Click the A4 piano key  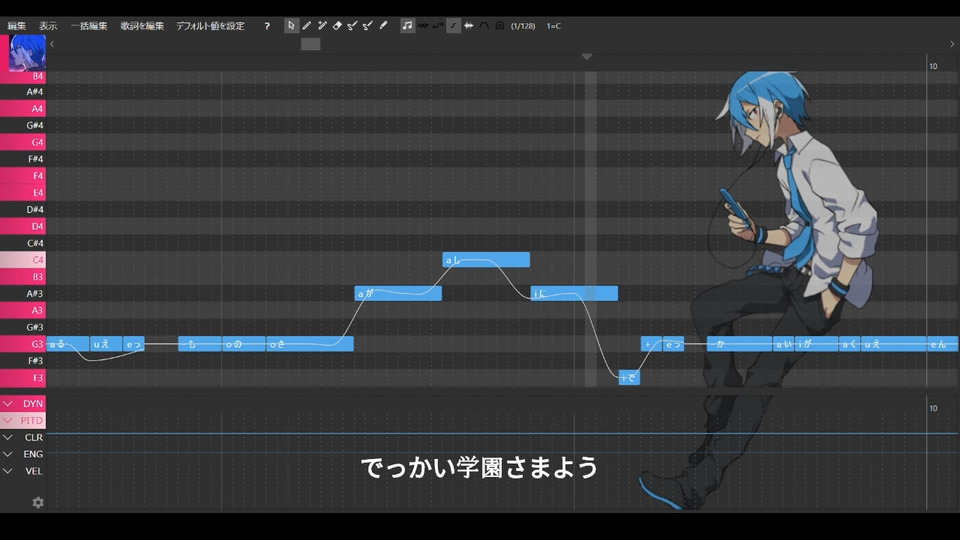23,108
